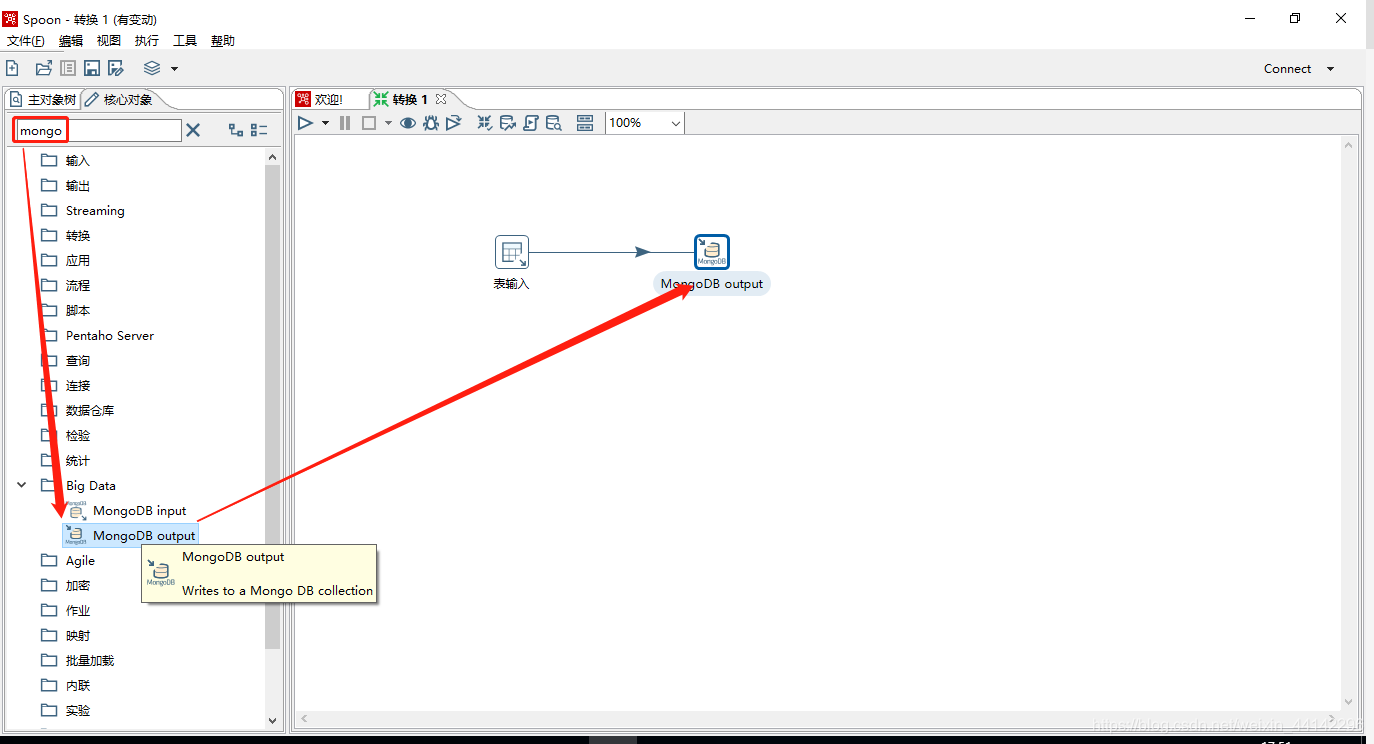Open the stop options dropdown arrow
The image size is (1374, 744).
pyautogui.click(x=388, y=123)
